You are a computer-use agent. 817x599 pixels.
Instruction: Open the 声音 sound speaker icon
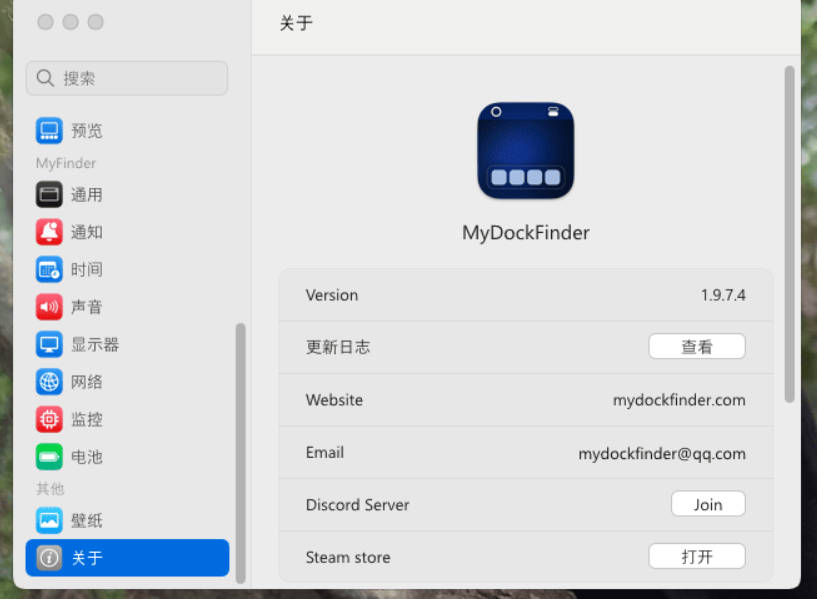[49, 307]
